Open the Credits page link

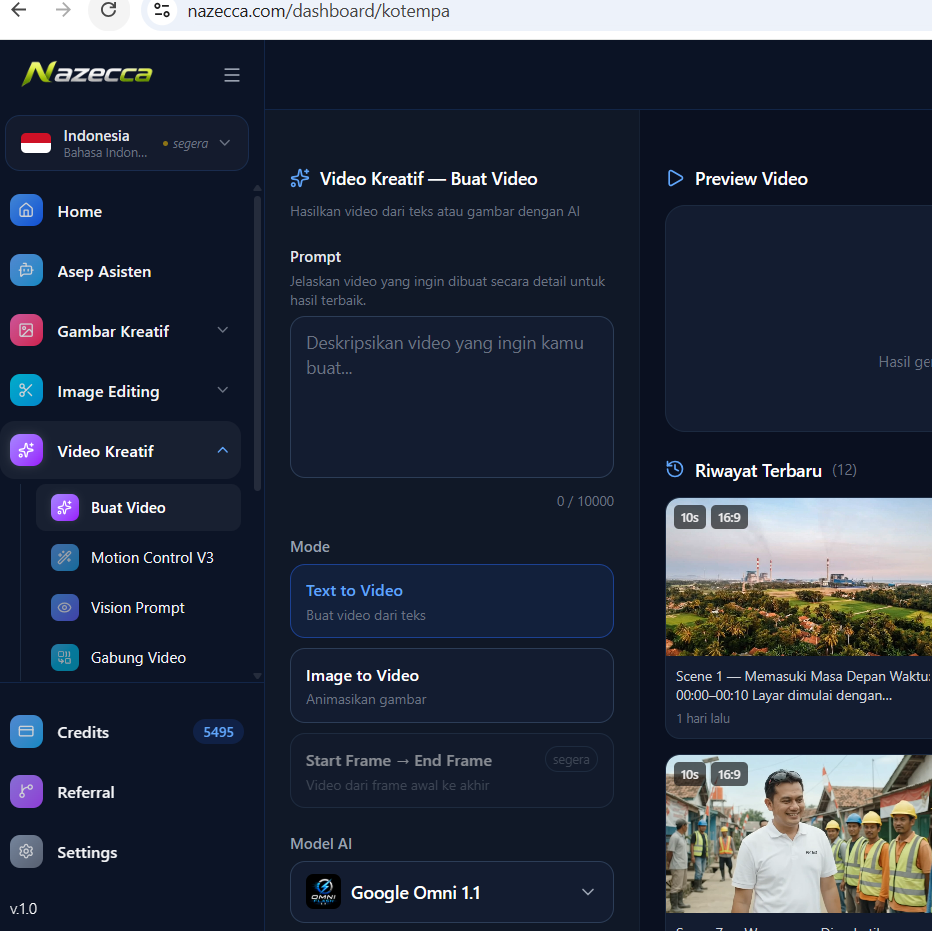click(x=83, y=732)
